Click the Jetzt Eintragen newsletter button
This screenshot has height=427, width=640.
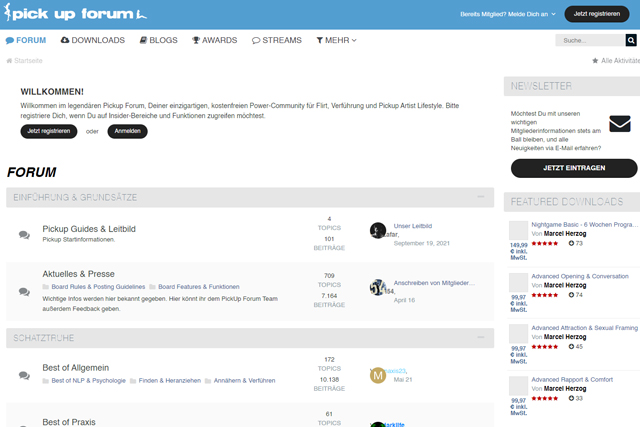pos(574,168)
